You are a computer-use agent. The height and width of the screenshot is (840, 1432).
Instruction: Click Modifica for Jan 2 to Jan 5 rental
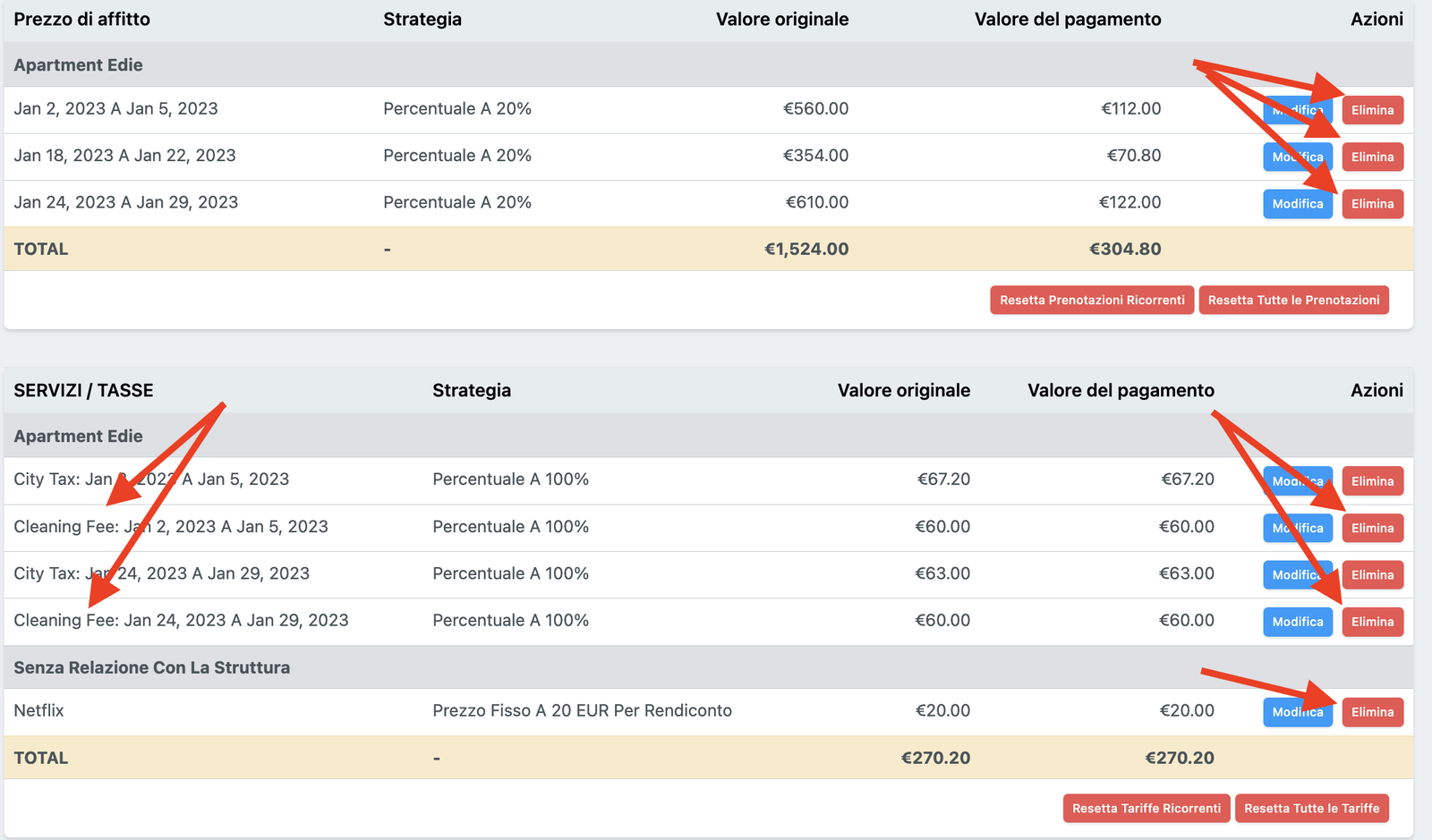pos(1298,109)
